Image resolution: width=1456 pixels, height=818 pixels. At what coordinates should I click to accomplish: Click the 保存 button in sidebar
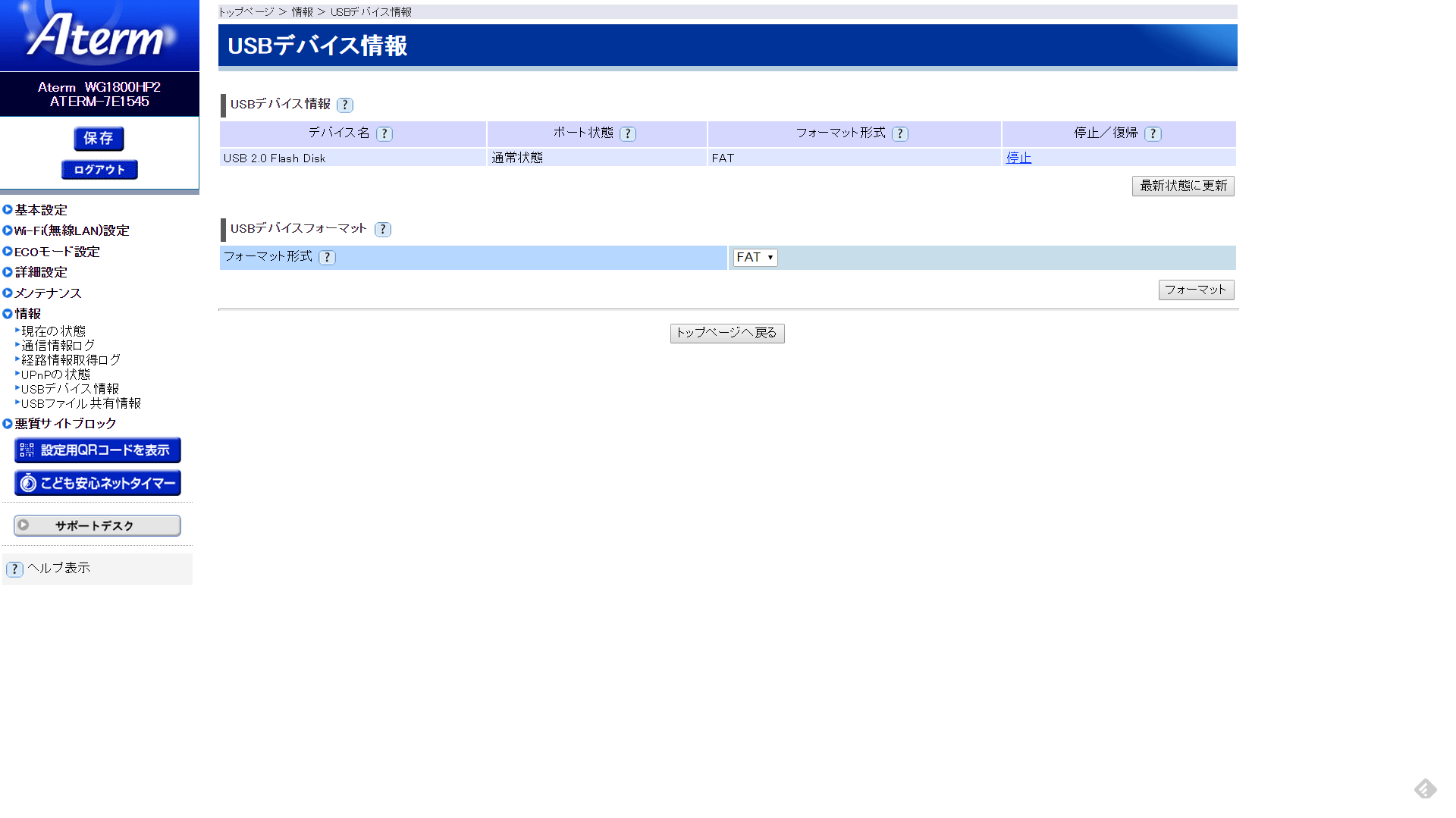(x=99, y=139)
